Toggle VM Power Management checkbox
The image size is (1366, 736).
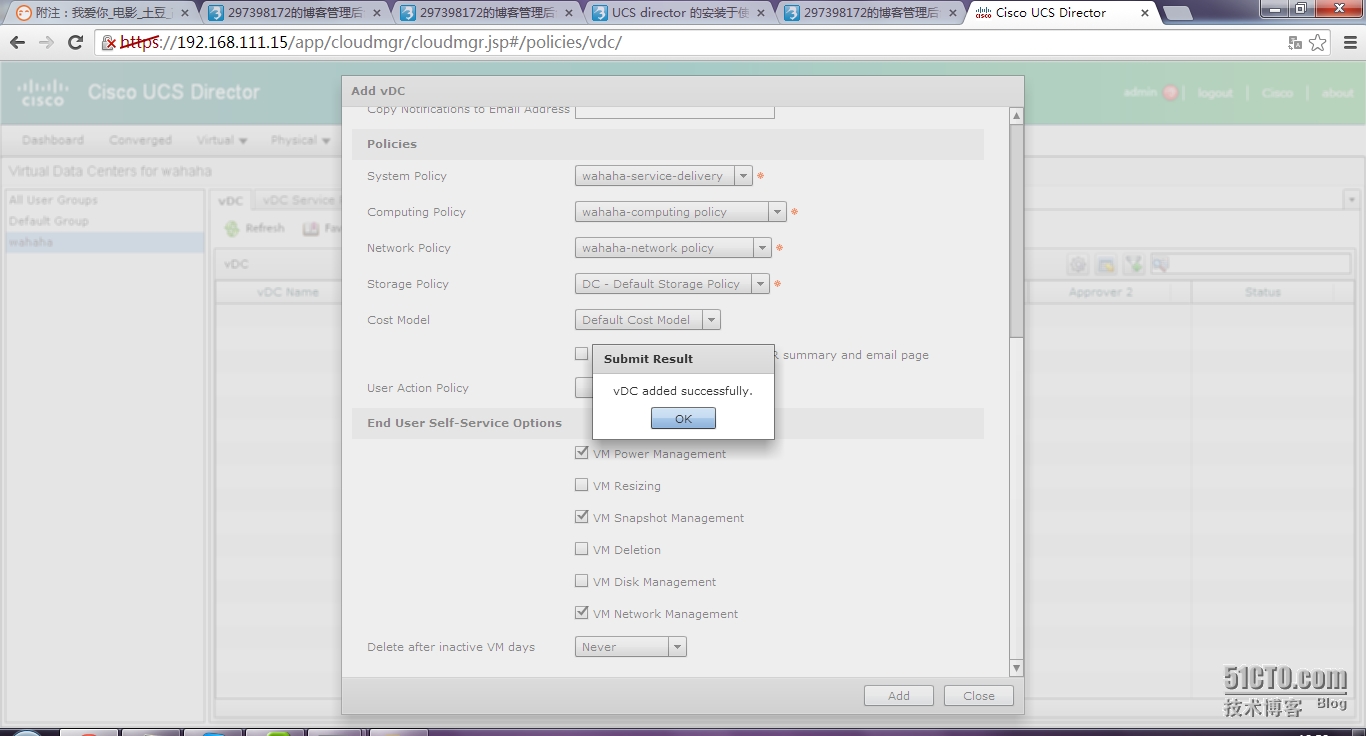click(x=581, y=453)
